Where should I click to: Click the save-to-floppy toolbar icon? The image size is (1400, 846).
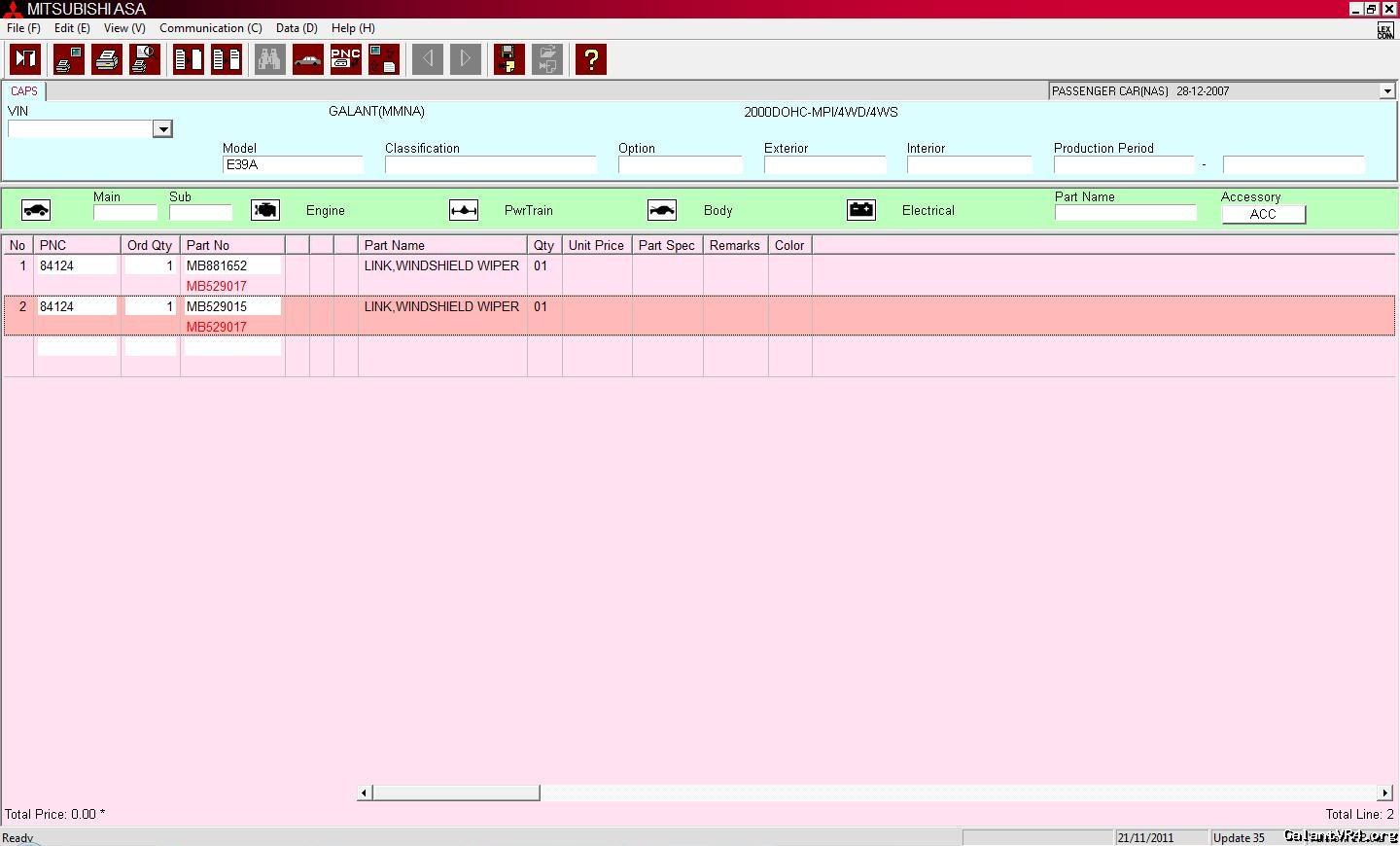[508, 59]
